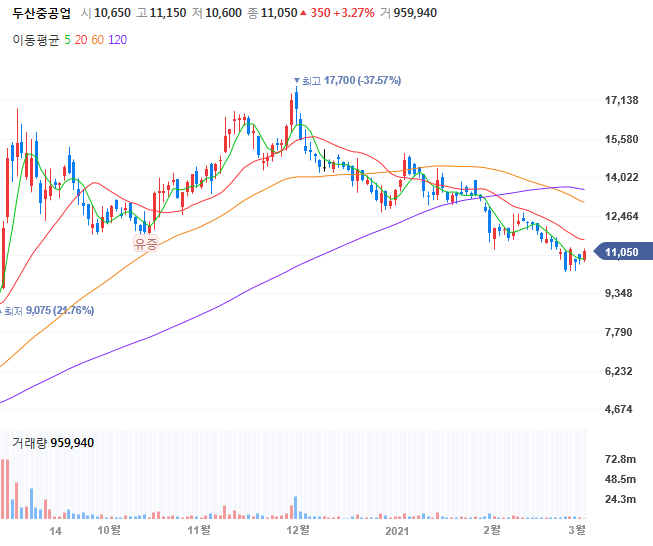The image size is (653, 546).
Task: Click the current price tag 11,050
Action: point(623,252)
